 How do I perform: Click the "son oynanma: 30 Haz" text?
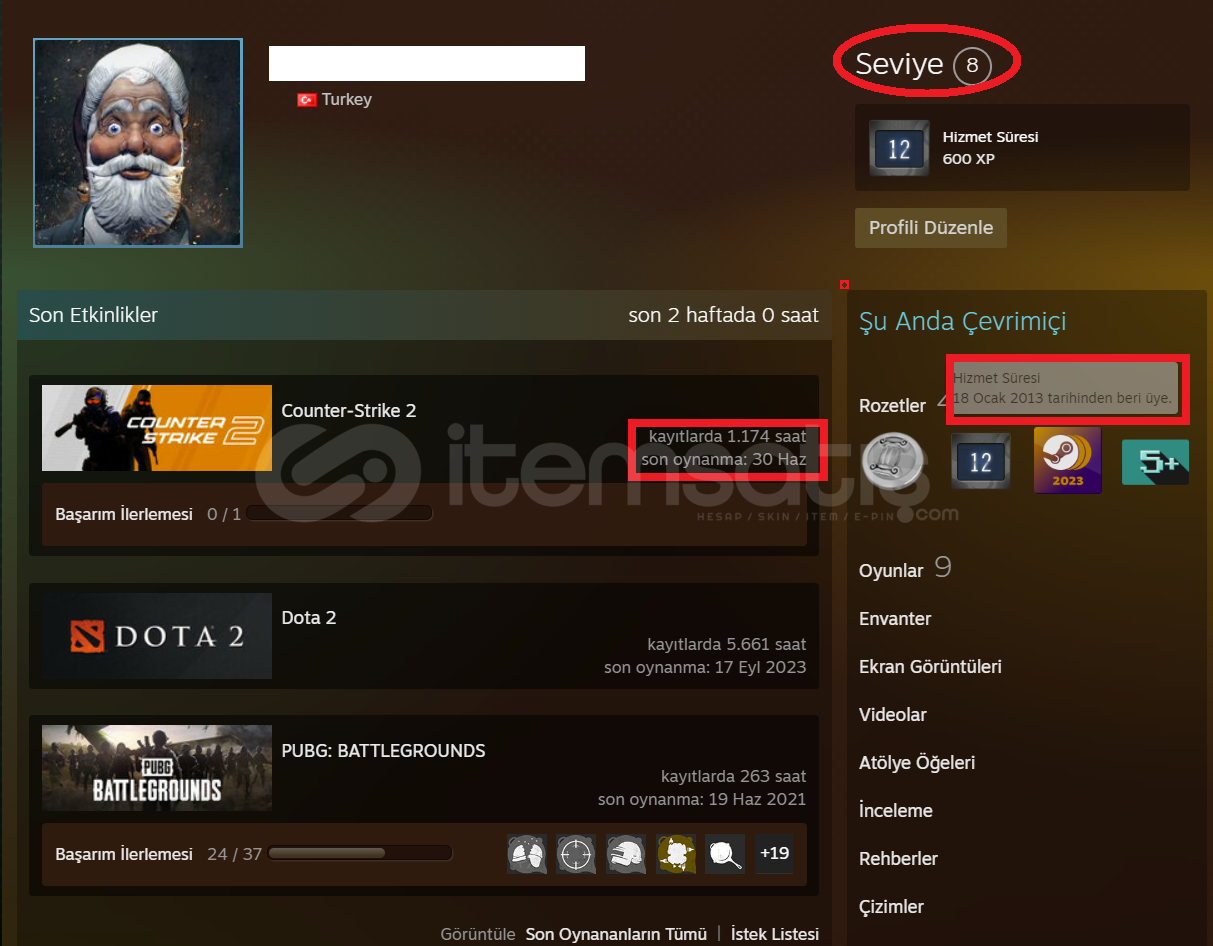(724, 460)
